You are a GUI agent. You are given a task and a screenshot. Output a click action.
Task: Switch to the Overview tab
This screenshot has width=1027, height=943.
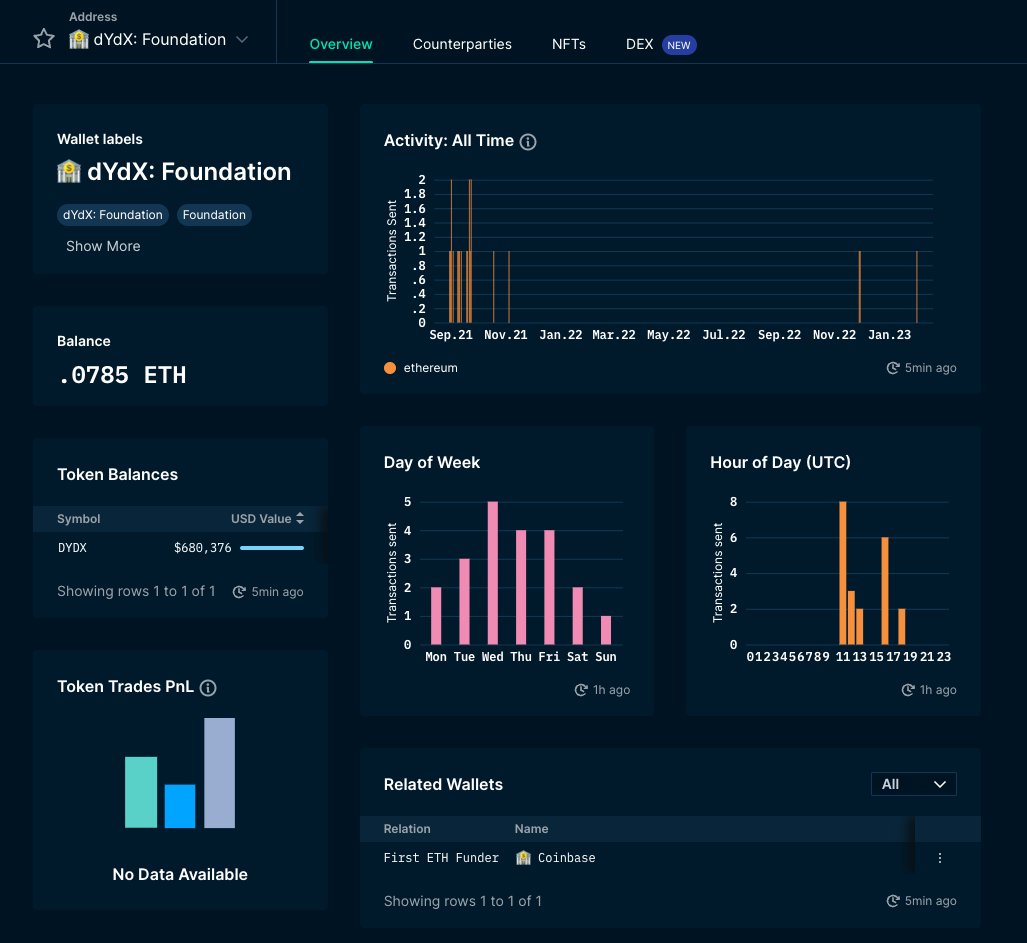point(341,44)
